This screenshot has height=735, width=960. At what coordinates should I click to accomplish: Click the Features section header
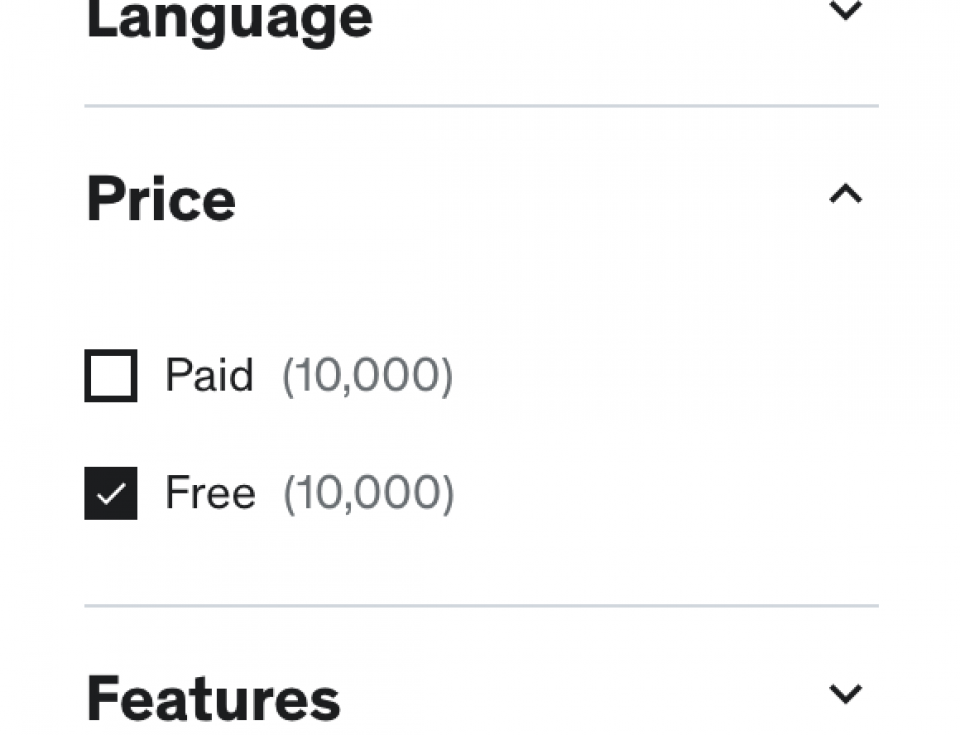pyautogui.click(x=213, y=698)
